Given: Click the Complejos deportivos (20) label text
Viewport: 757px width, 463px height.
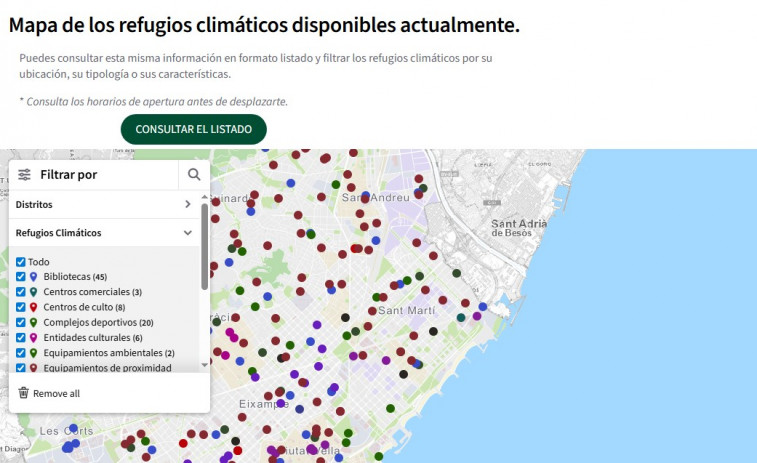Looking at the screenshot, I should click(x=98, y=322).
